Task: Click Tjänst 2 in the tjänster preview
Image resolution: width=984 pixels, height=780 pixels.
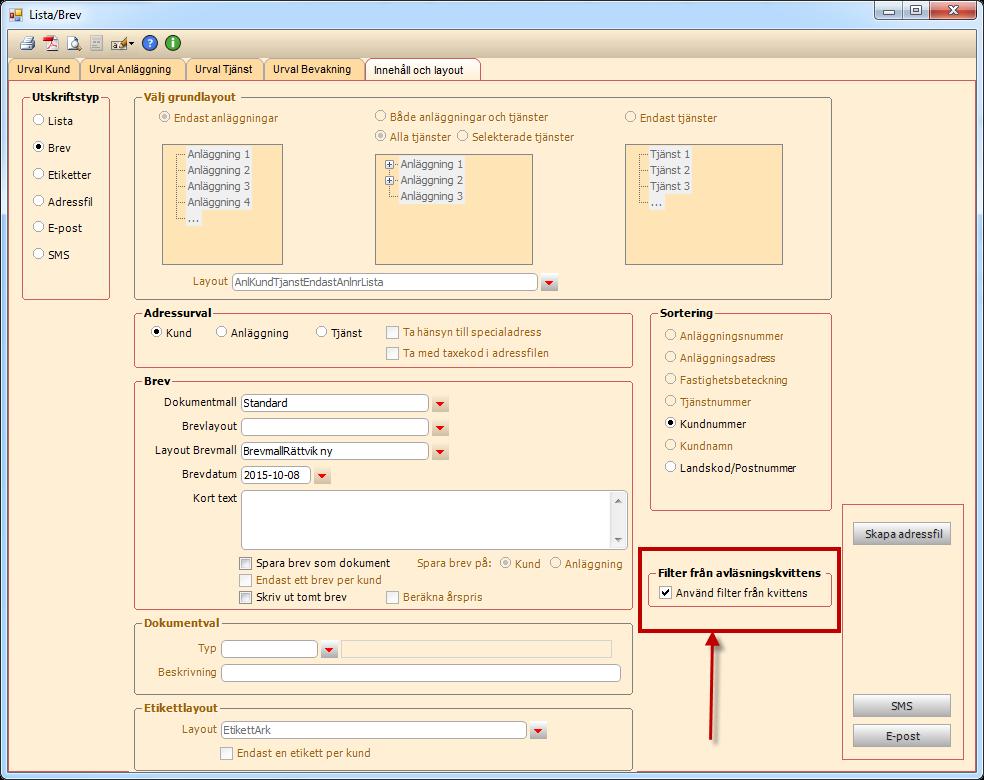Action: pos(670,170)
